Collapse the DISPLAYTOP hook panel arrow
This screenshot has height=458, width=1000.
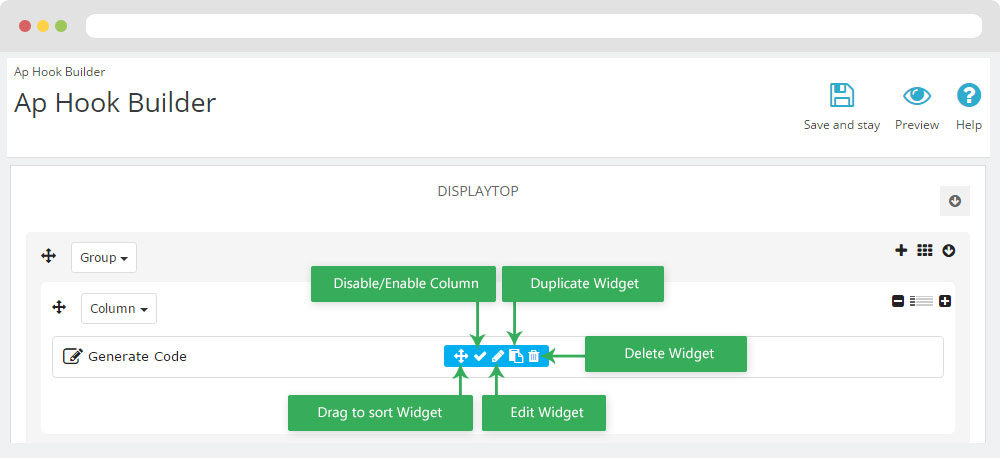tap(955, 201)
